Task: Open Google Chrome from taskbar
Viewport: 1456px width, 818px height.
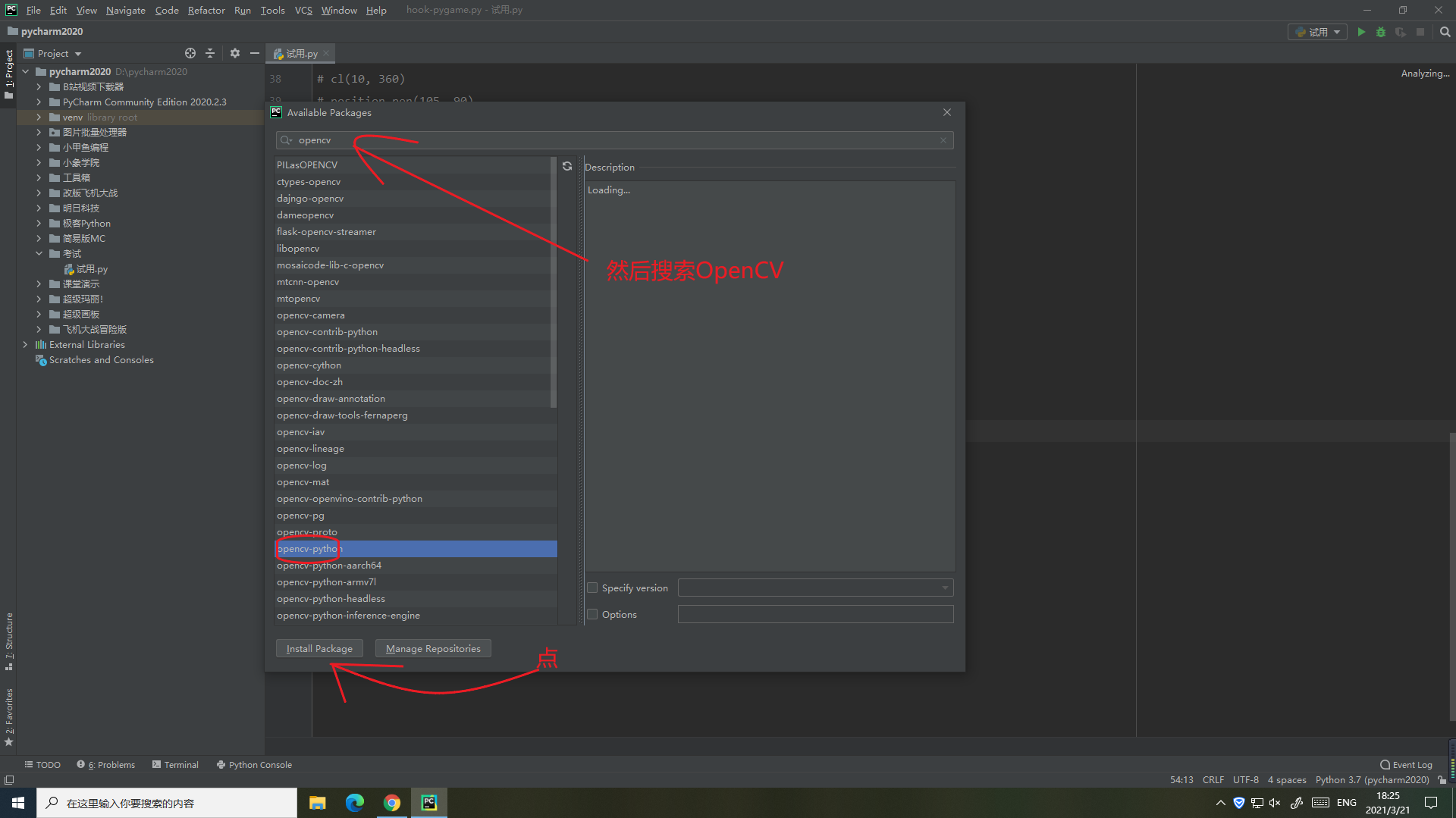Action: [391, 803]
